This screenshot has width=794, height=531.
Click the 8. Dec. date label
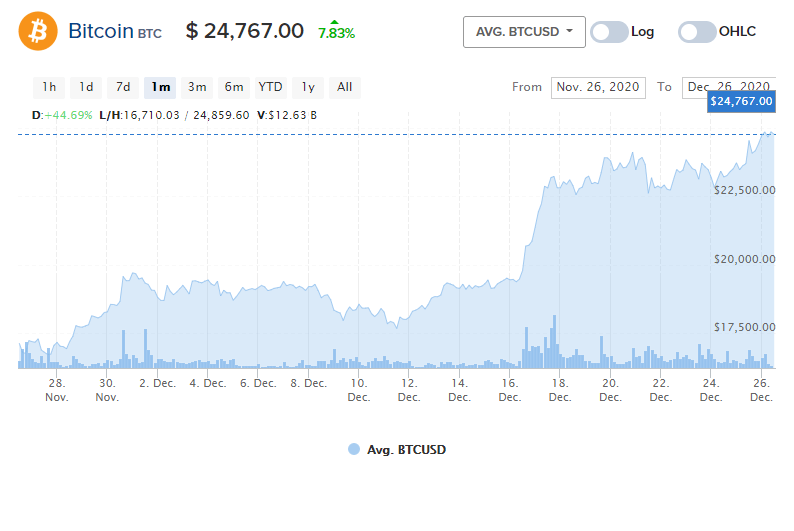[308, 384]
